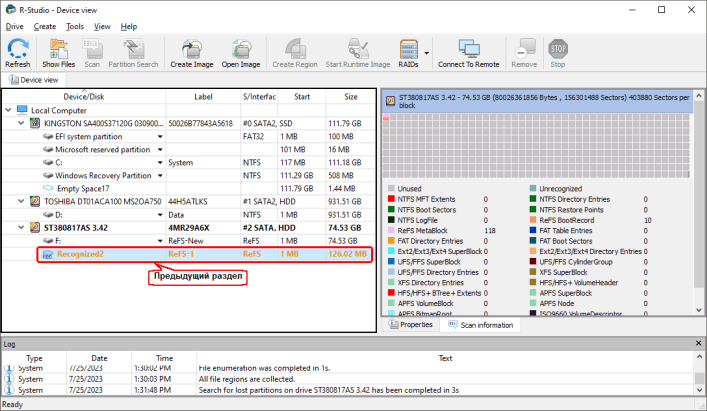Image resolution: width=707 pixels, height=411 pixels.
Task: Open the Drive menu
Action: [14, 27]
